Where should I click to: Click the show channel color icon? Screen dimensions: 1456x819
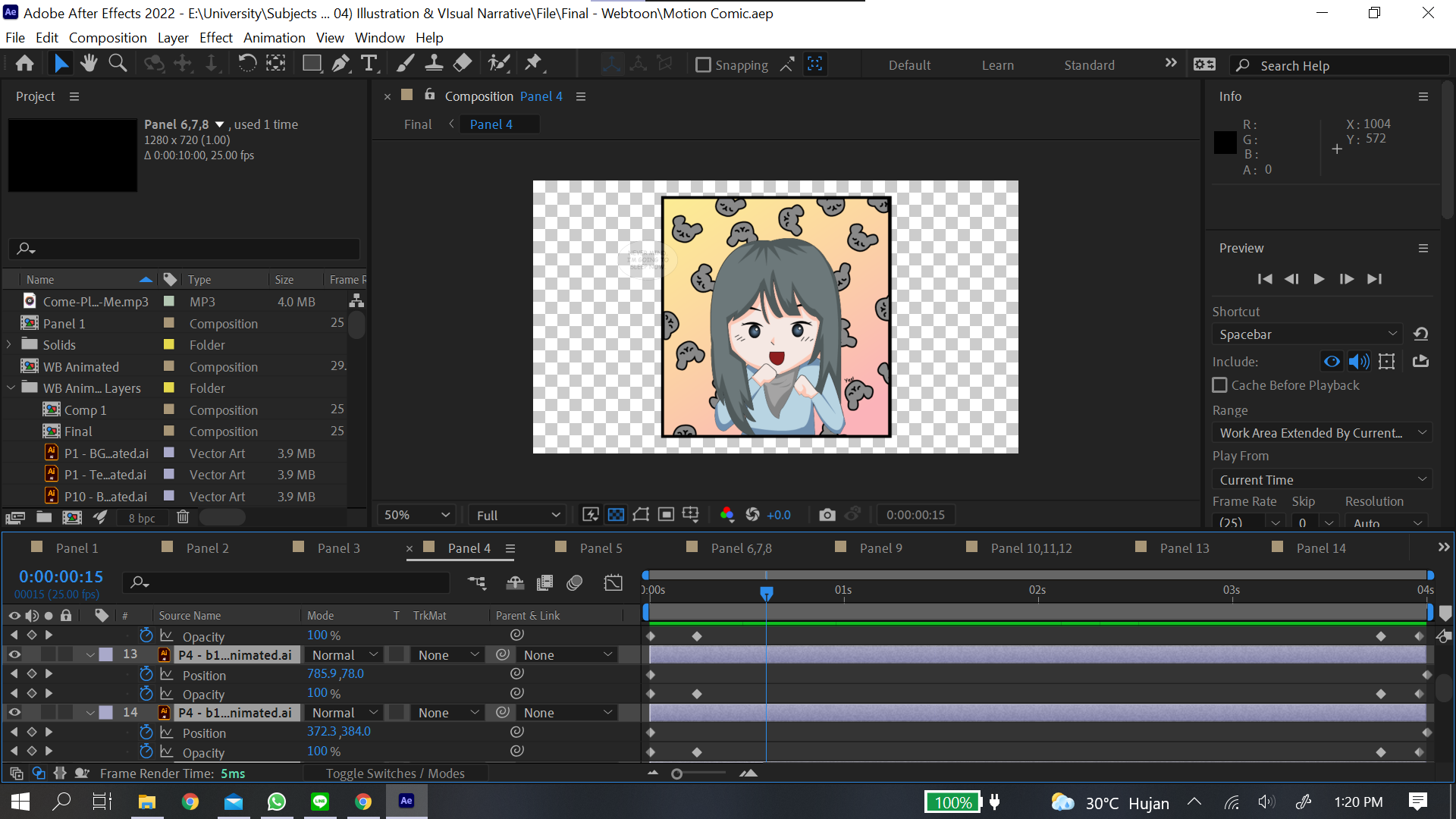(x=726, y=515)
